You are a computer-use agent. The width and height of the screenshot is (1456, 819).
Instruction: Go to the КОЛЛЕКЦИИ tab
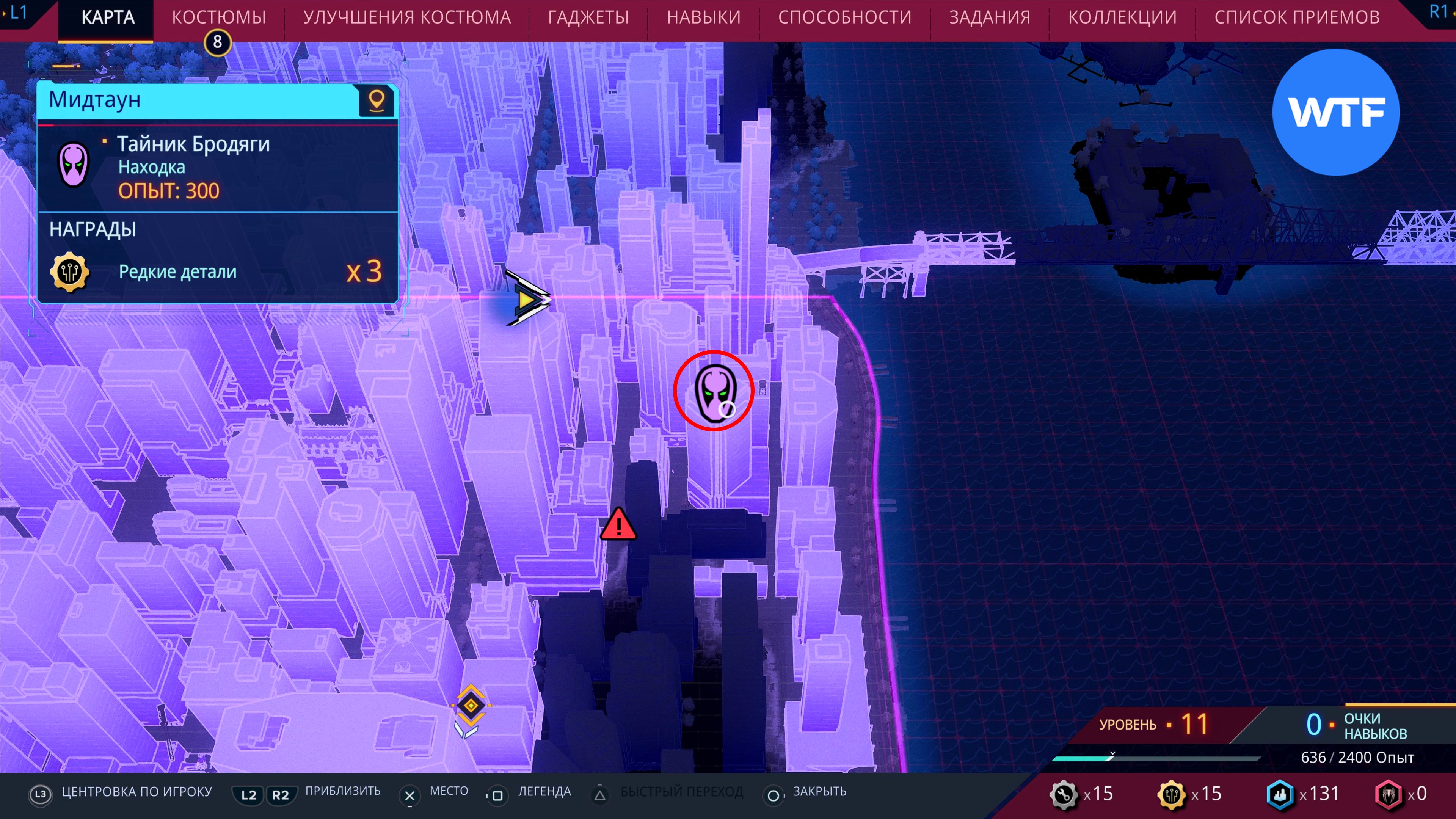coord(1122,17)
